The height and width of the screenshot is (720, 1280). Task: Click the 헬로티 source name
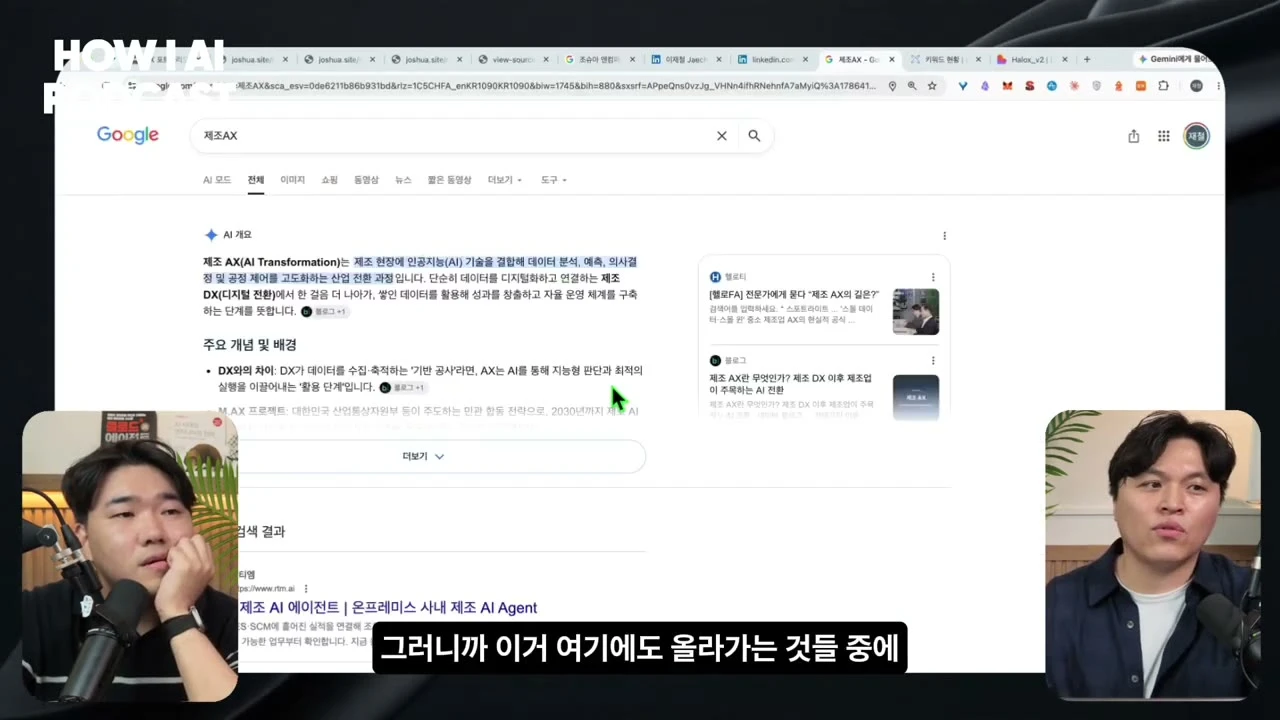735,277
